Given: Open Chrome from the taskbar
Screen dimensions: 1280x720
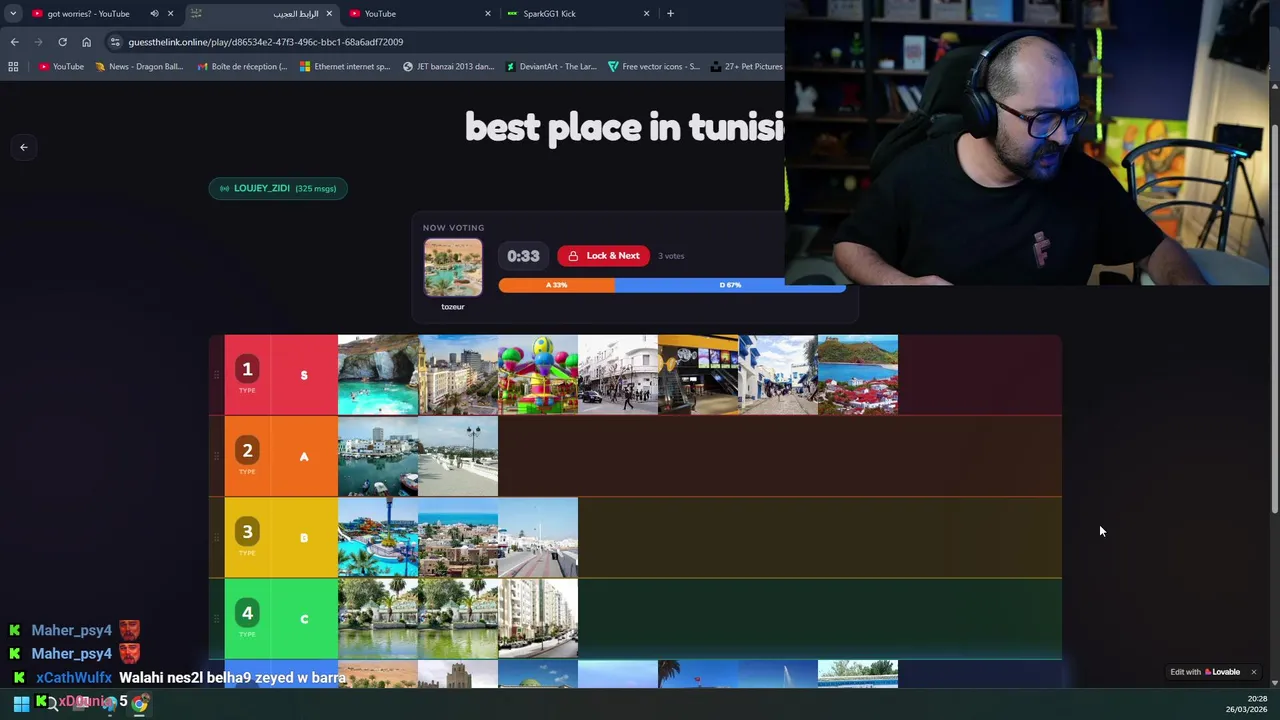Looking at the screenshot, I should [x=139, y=704].
